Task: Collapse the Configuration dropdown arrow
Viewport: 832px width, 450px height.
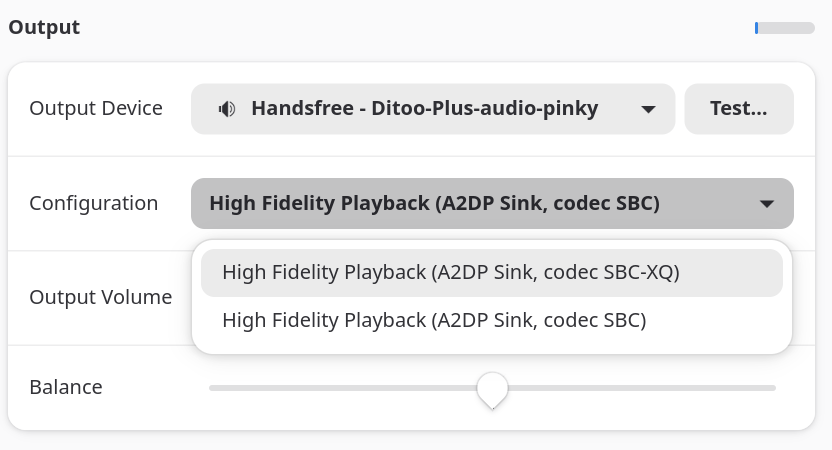Action: point(767,204)
